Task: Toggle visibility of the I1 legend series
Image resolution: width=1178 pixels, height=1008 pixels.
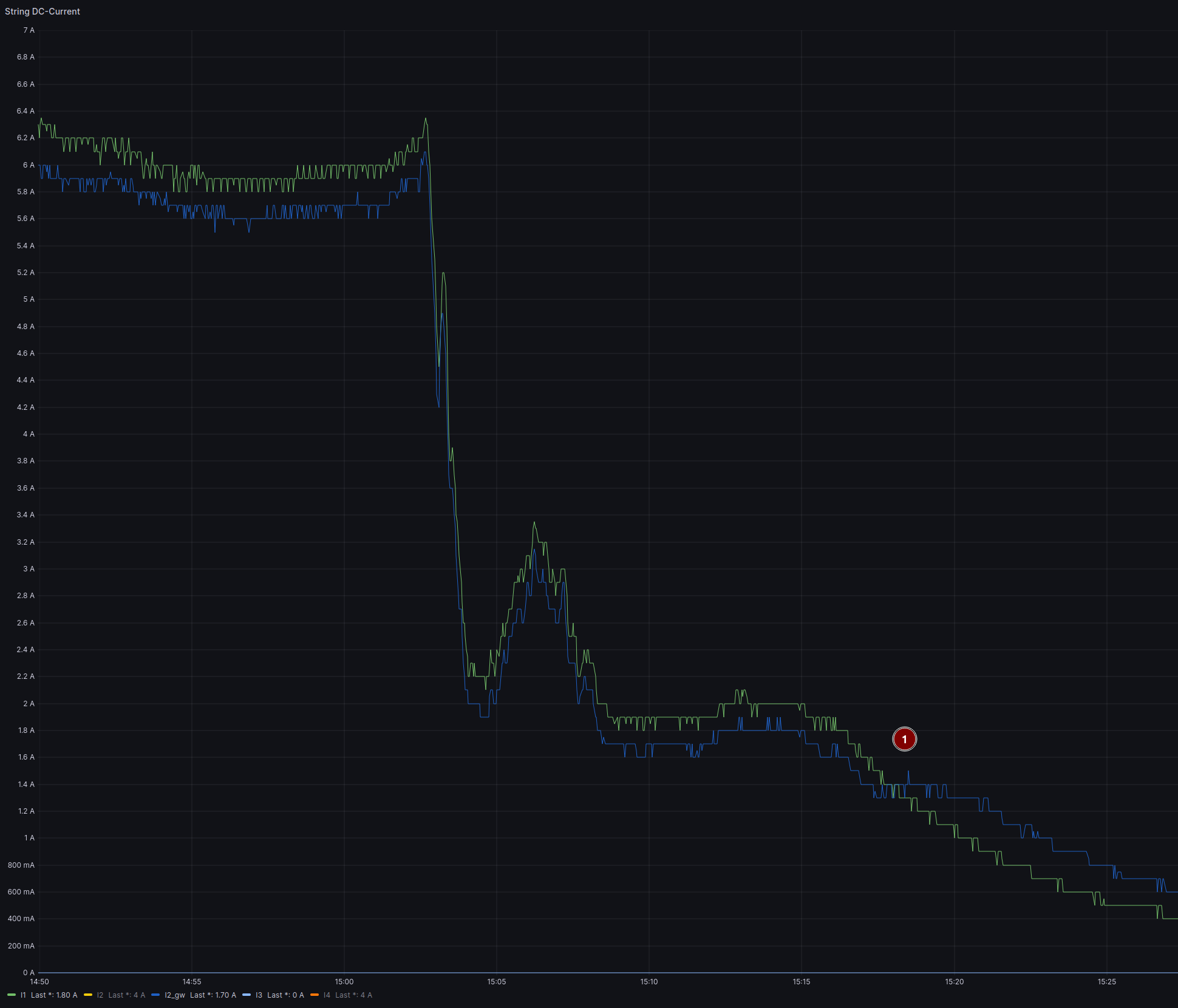Action: click(23, 995)
